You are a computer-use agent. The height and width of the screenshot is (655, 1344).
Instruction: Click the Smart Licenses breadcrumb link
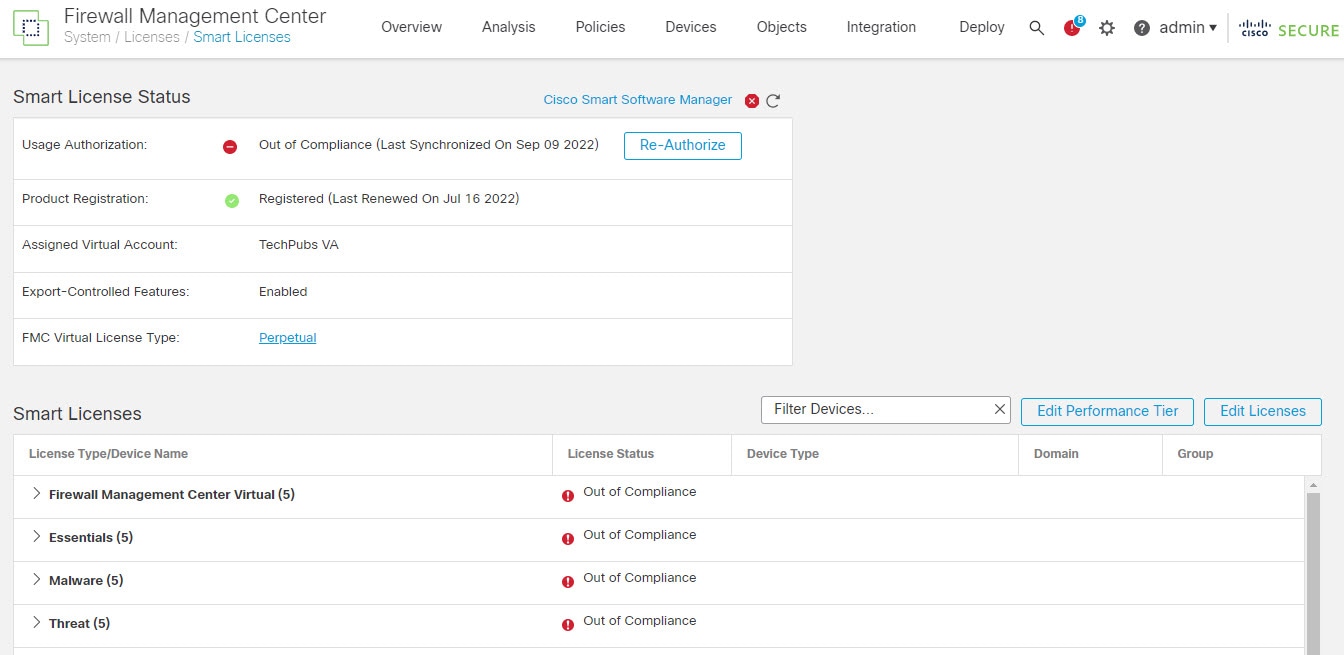242,37
